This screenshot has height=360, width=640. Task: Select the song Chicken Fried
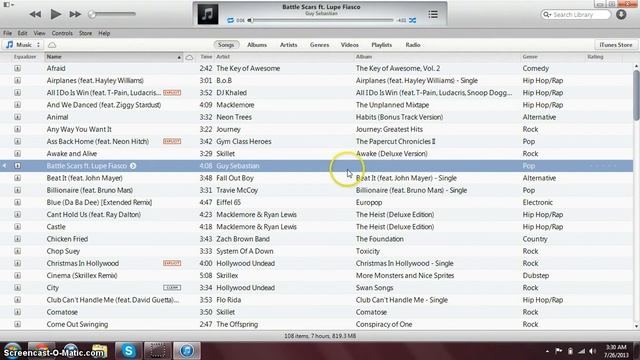[x=67, y=239]
